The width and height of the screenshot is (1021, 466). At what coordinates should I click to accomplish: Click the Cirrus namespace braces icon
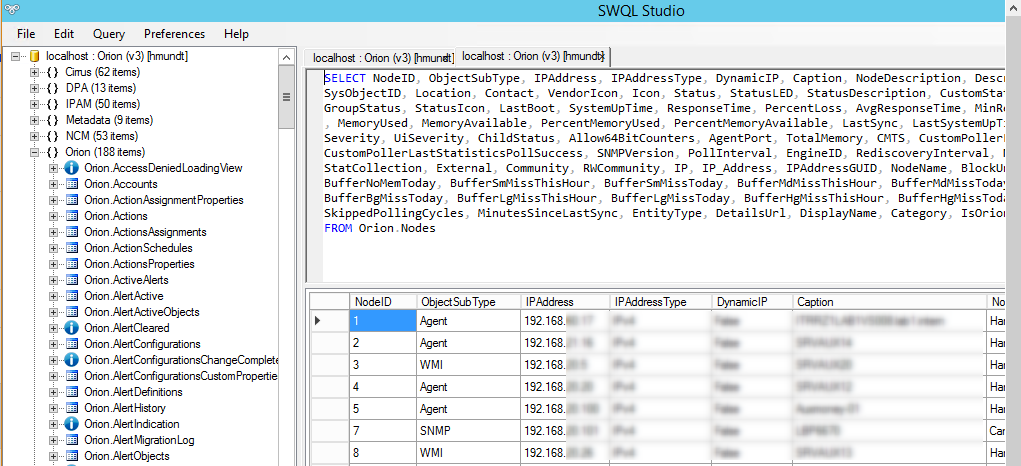(x=53, y=72)
